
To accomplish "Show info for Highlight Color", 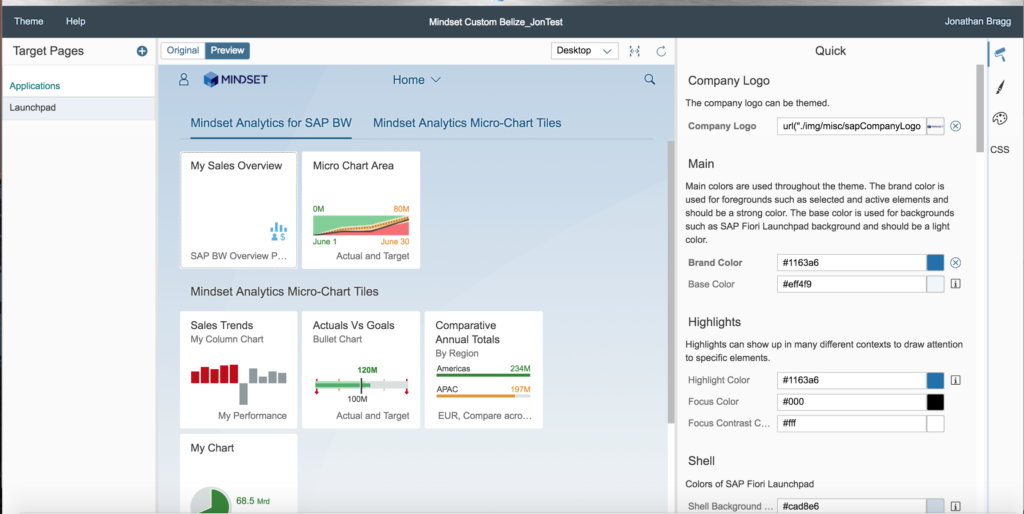I will [x=955, y=380].
